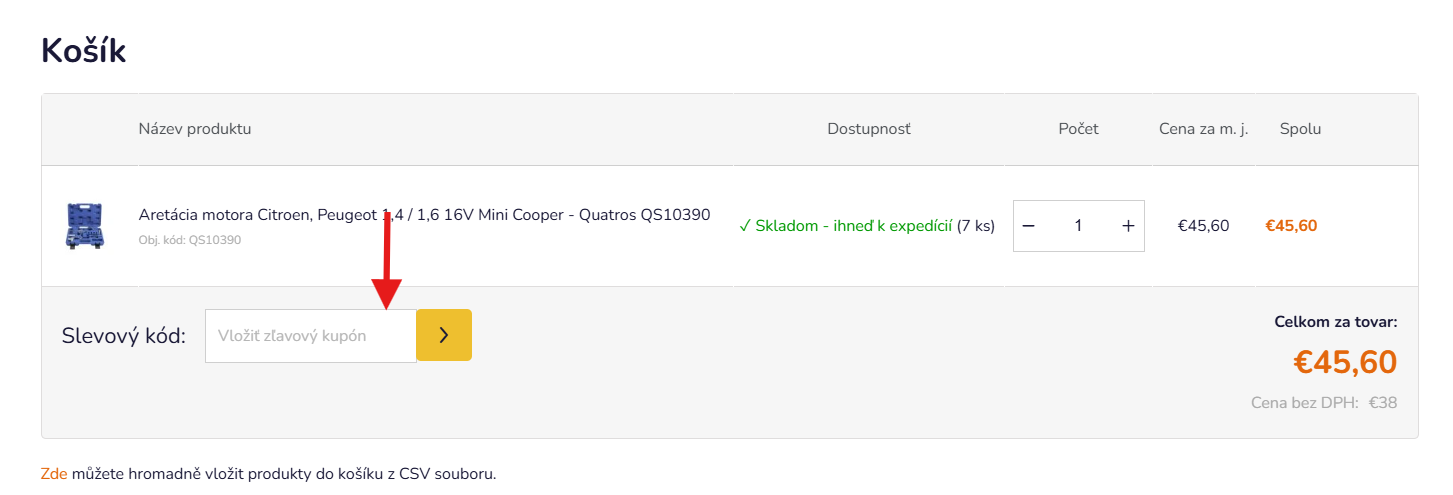This screenshot has width=1453, height=495.
Task: Select the Počet column header
Action: pos(1079,129)
